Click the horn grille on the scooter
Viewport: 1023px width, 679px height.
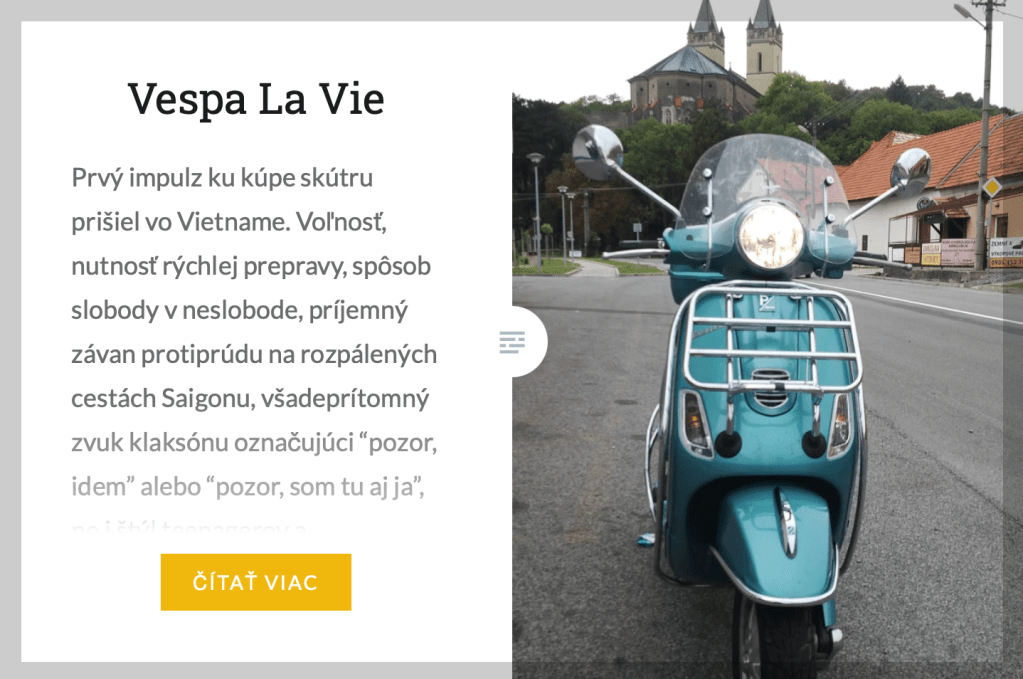(x=771, y=387)
